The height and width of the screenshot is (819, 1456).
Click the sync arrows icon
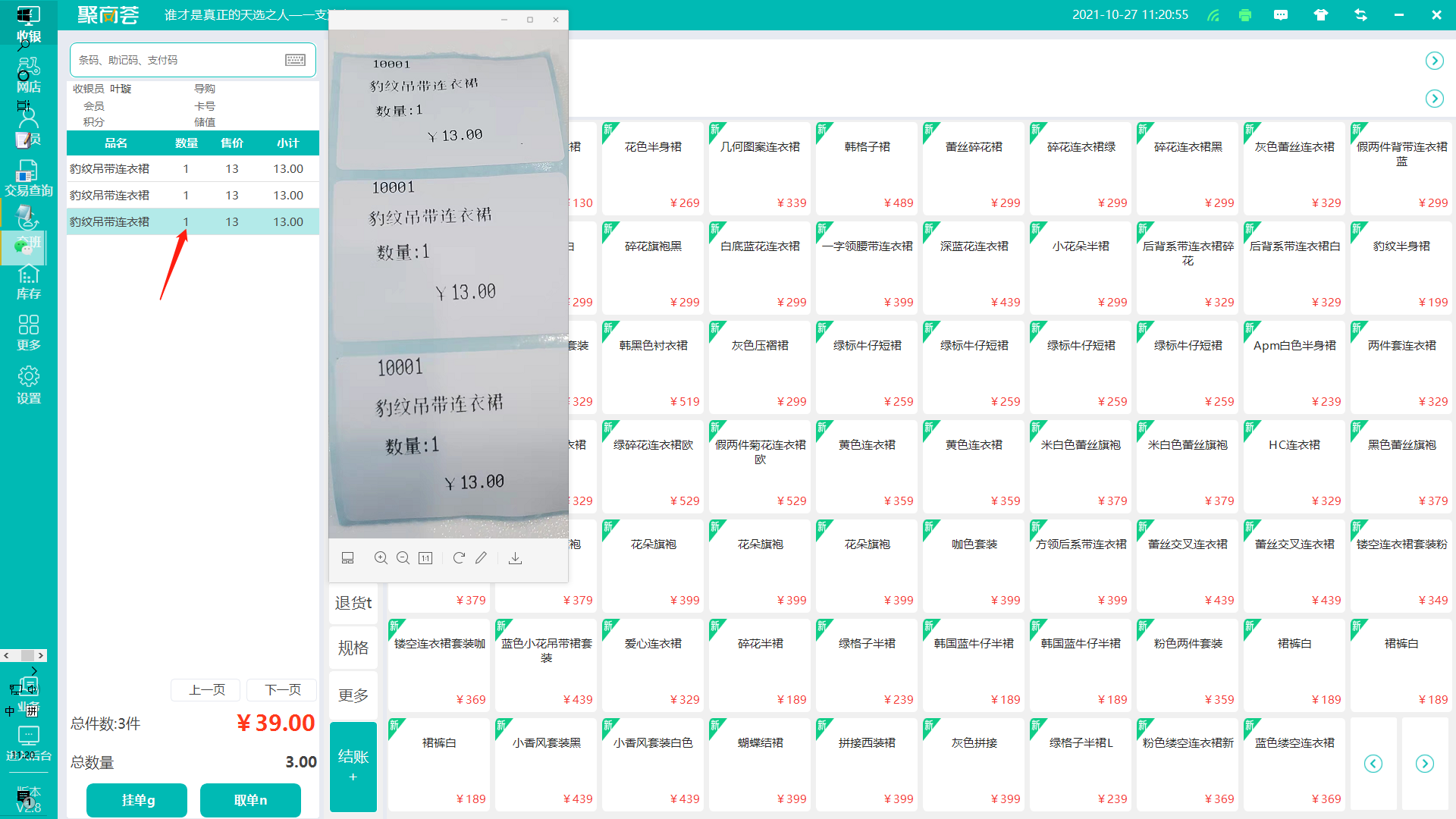(x=1360, y=15)
